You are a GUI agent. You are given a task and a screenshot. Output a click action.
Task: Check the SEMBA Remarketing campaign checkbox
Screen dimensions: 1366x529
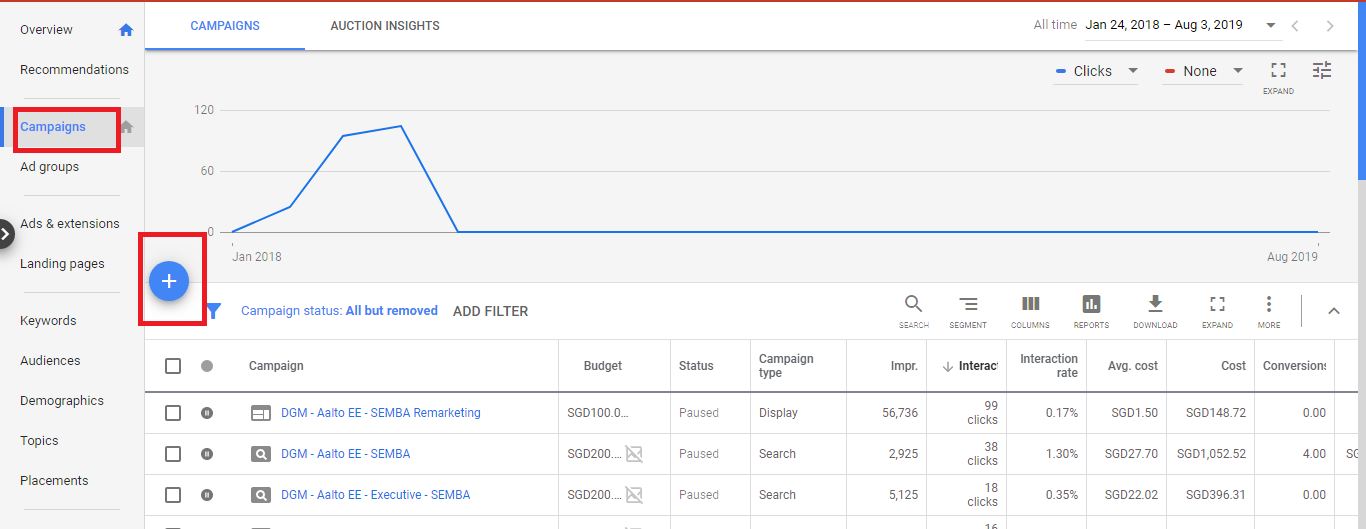[173, 413]
